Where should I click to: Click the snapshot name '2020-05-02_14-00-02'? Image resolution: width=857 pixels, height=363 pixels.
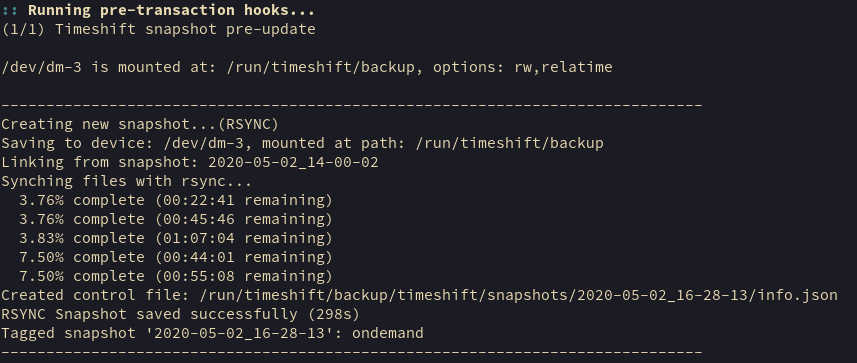(294, 162)
